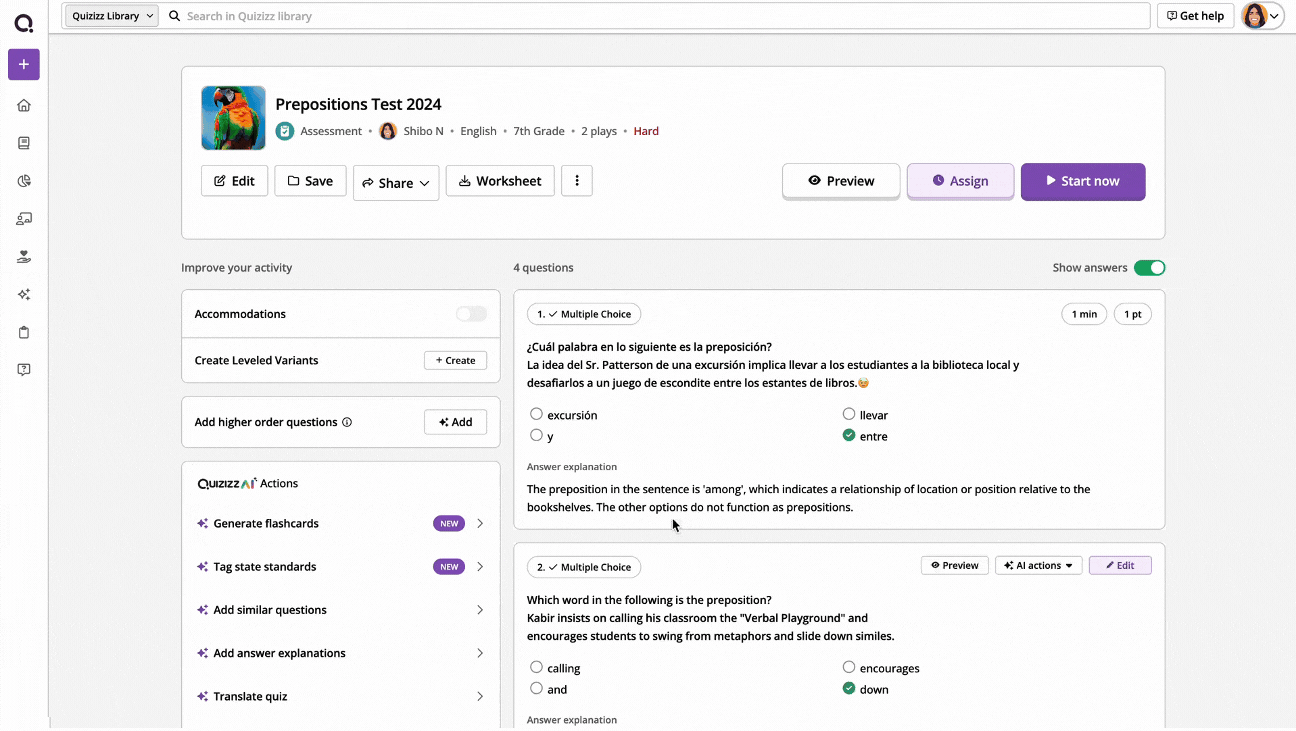Screen dimensions: 1296x731
Task: Select the Quizizz AI sparkles sidebar icon
Action: [24, 294]
